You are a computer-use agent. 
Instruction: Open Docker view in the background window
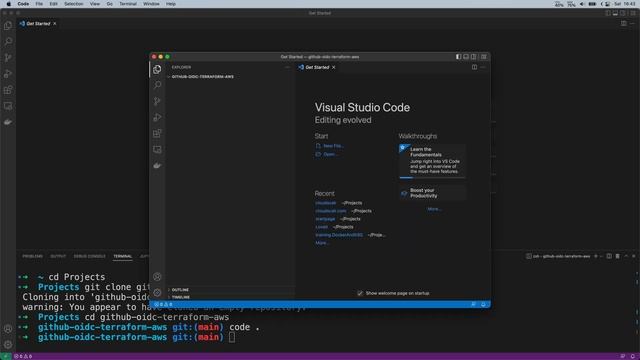tap(8, 122)
